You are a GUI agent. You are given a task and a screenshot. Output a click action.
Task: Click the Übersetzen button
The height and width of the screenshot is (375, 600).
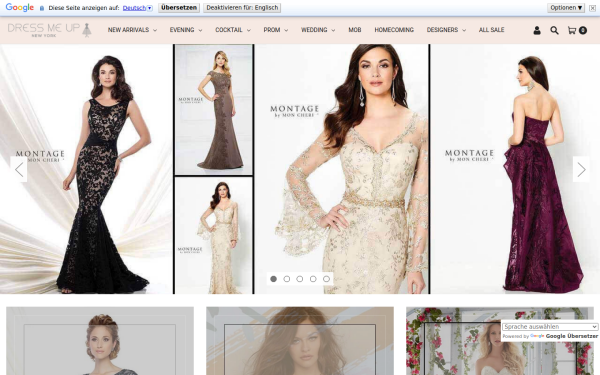pos(179,8)
